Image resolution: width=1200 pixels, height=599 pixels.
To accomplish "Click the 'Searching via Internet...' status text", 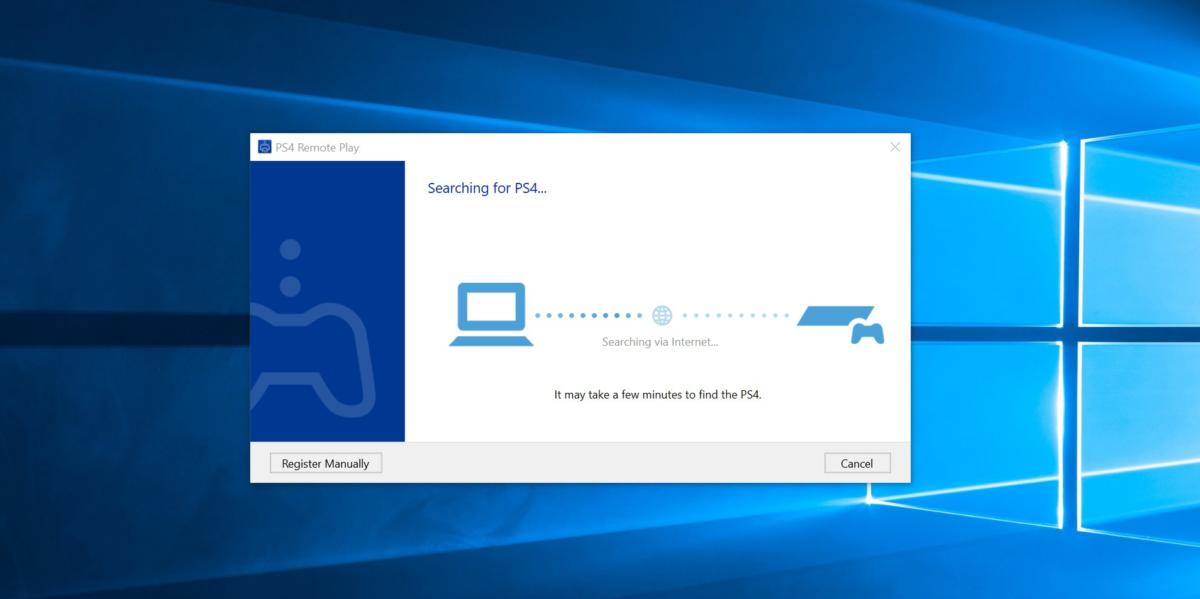I will tap(660, 342).
